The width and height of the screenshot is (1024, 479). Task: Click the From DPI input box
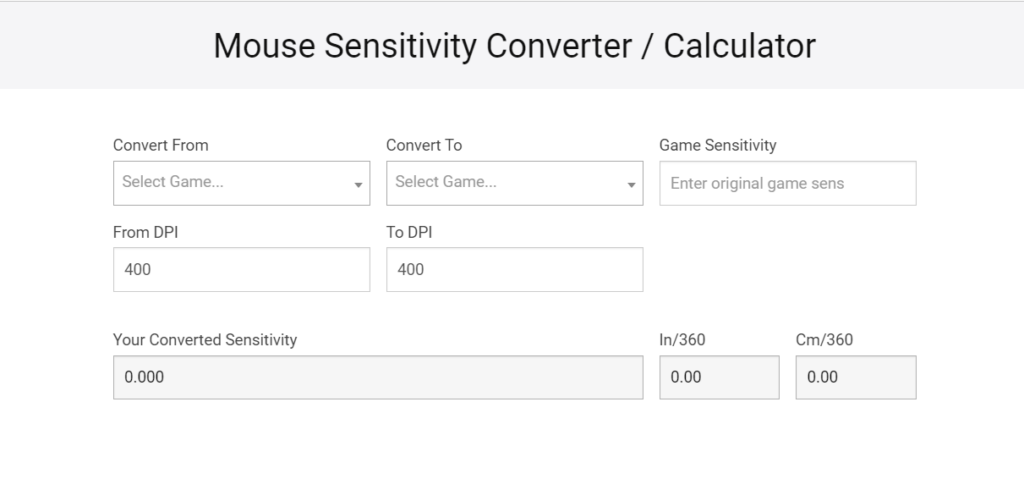click(x=241, y=270)
